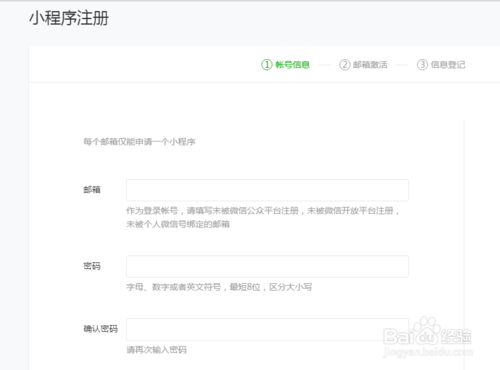This screenshot has width=500, height=370.
Task: Click the 密码 field label
Action: (x=92, y=266)
